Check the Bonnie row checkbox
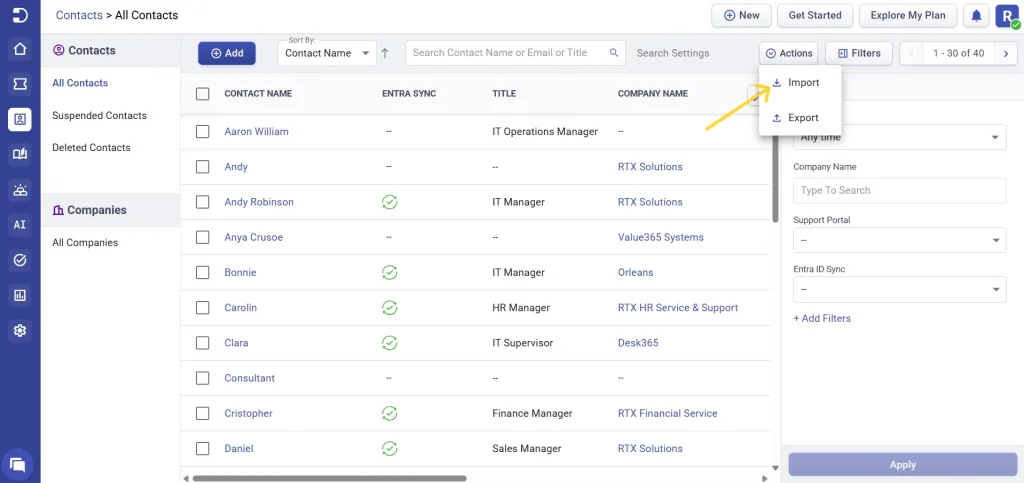1024x483 pixels. click(x=202, y=273)
